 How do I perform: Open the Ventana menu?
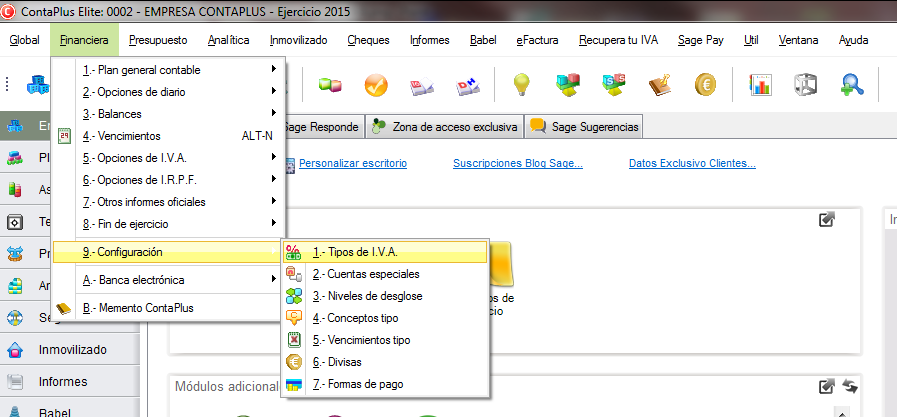point(799,40)
